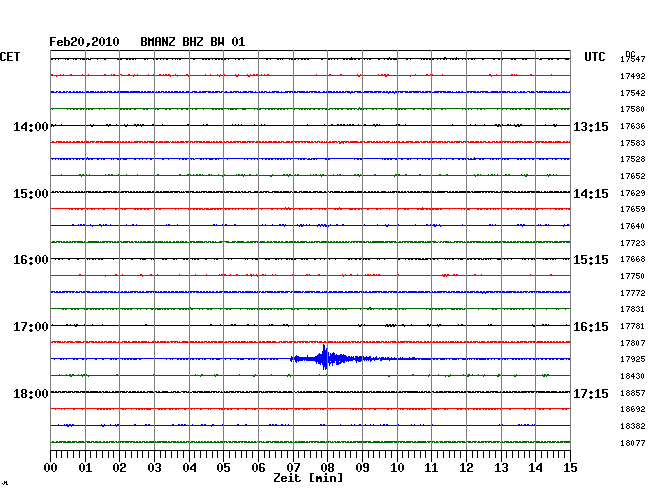The height and width of the screenshot is (494, 650).
Task: Click the DC value "17583"
Action: tap(633, 143)
